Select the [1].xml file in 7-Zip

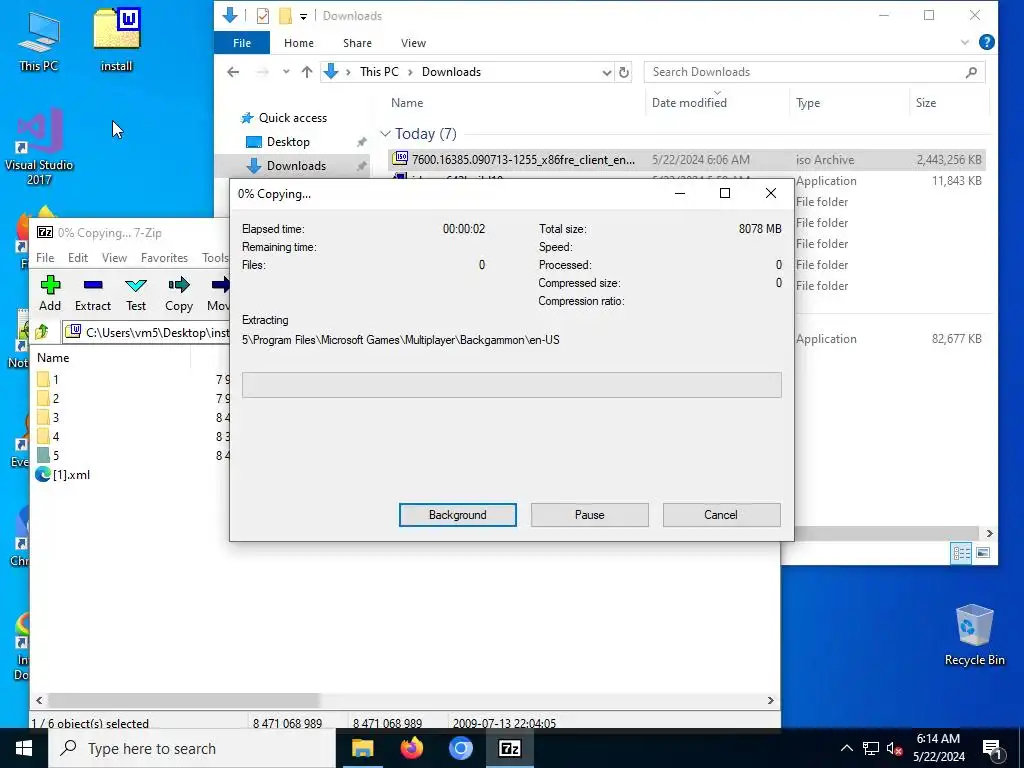63,475
